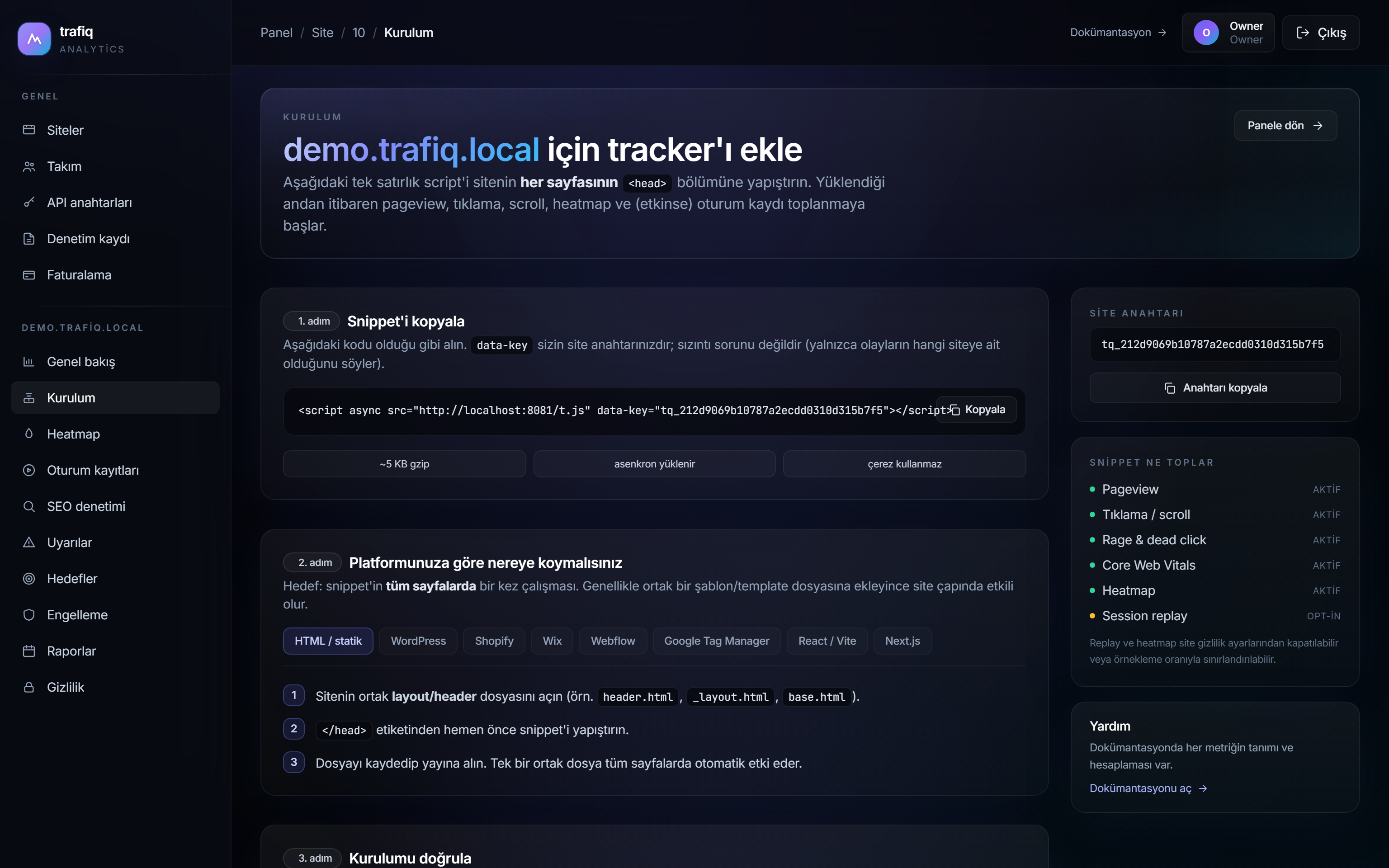Open Uyarılar in sidebar

(x=115, y=542)
